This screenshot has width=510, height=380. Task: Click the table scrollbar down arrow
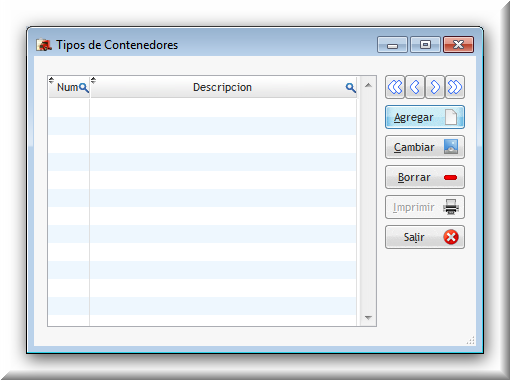point(368,317)
